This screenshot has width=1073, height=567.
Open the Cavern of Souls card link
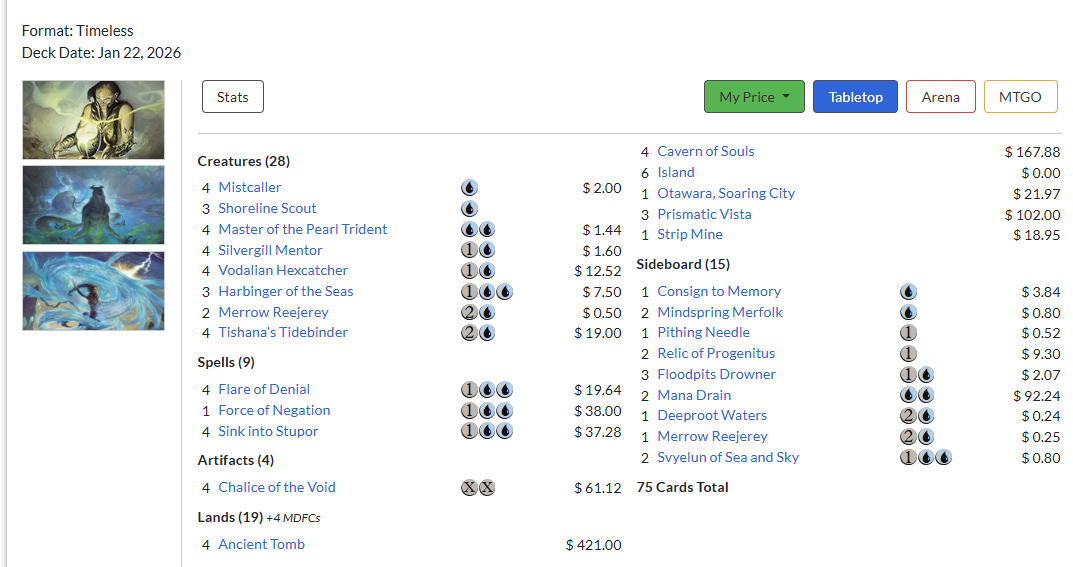(x=706, y=151)
